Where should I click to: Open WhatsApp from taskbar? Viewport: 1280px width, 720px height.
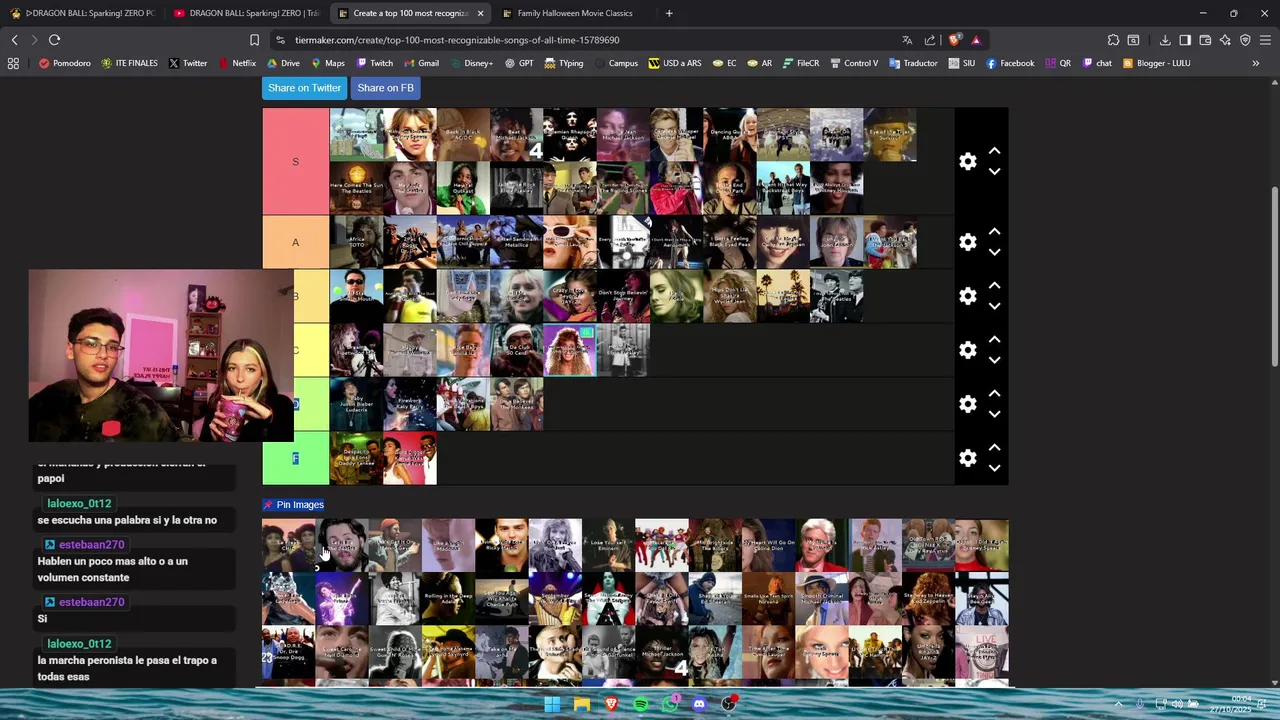(x=670, y=704)
